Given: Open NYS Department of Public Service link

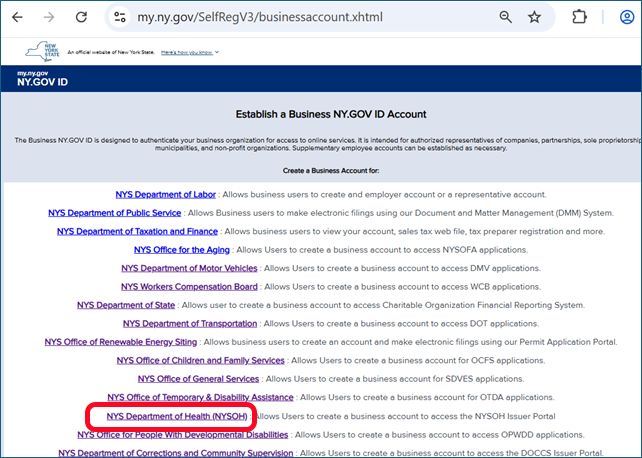Looking at the screenshot, I should [x=115, y=213].
